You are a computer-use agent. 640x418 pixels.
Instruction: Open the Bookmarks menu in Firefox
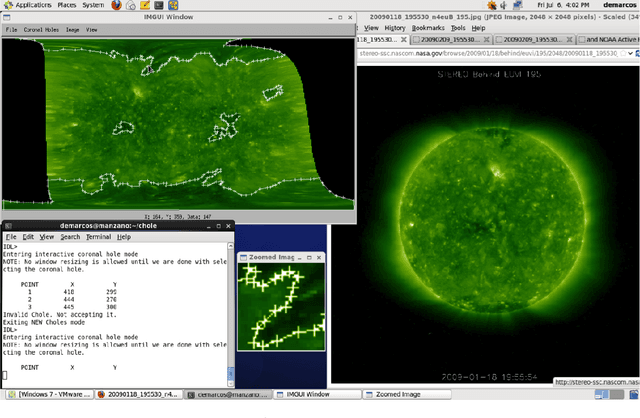tap(430, 28)
